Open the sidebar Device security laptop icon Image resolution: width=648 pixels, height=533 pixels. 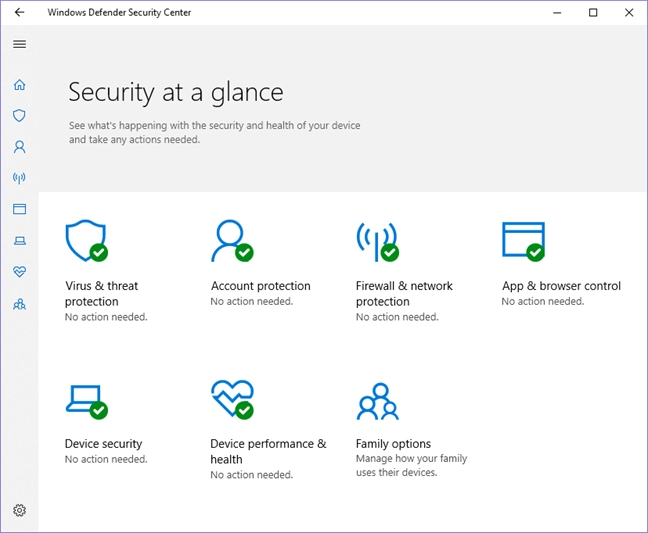19,240
